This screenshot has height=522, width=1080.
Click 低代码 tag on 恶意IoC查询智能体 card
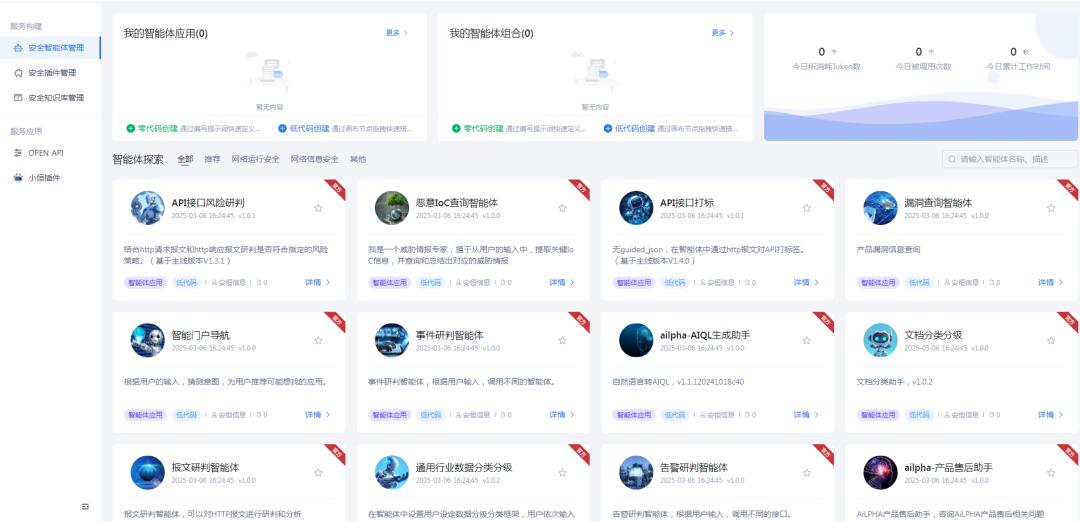click(x=430, y=282)
